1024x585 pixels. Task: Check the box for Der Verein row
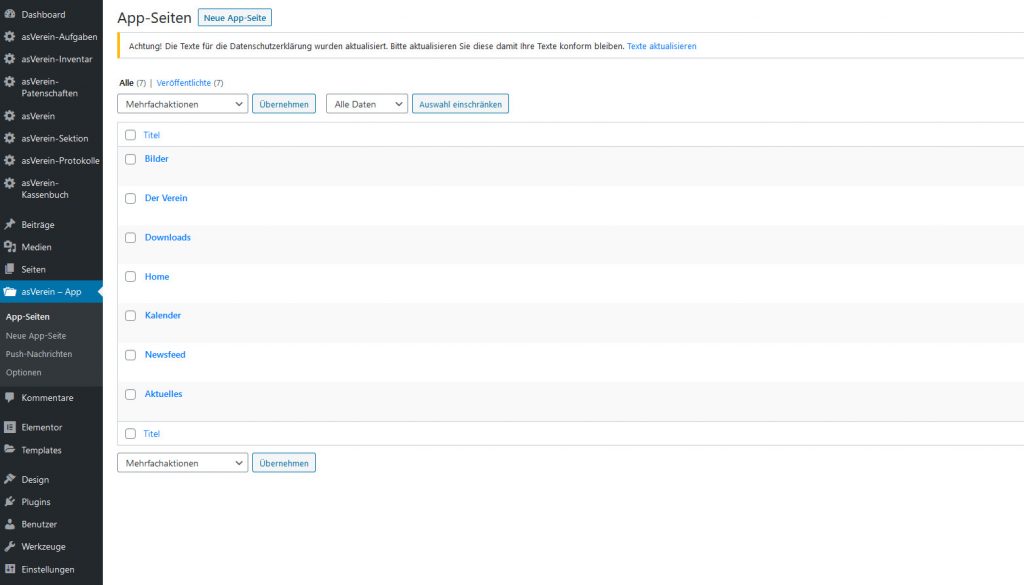pyautogui.click(x=131, y=198)
